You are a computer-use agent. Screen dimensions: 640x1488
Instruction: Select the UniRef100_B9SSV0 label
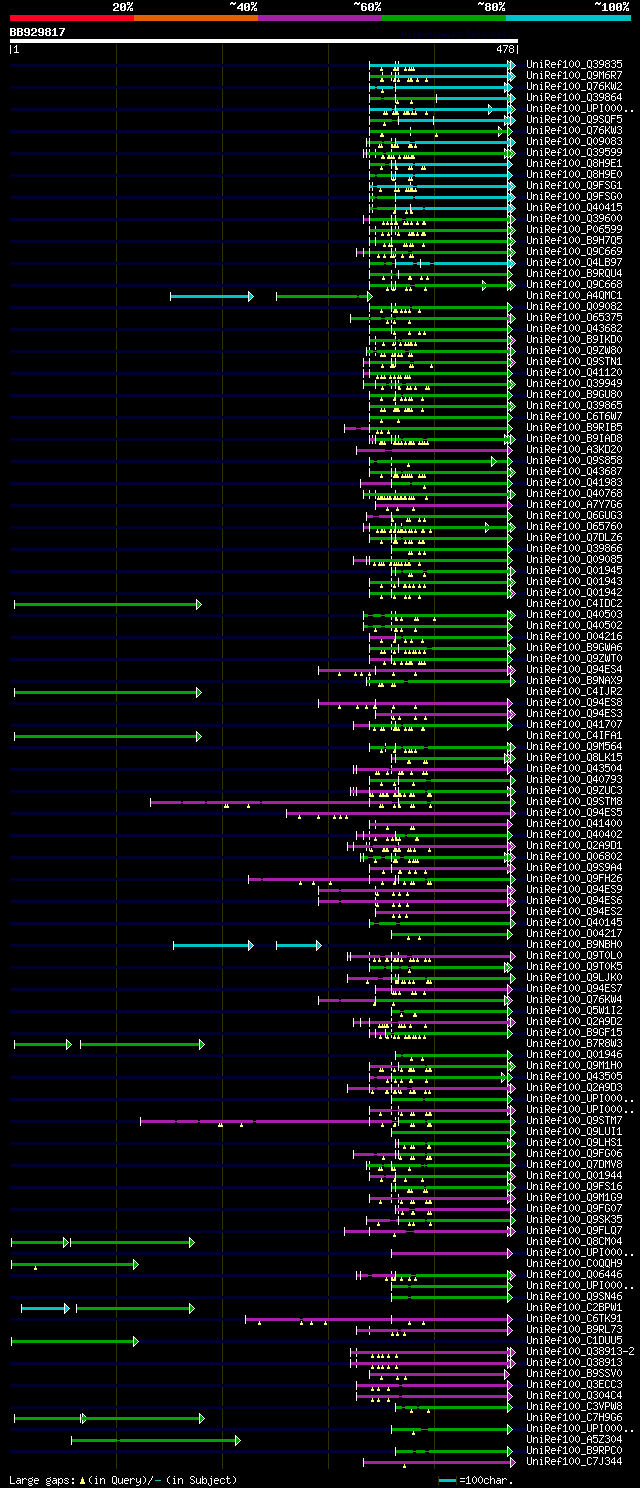[574, 1373]
